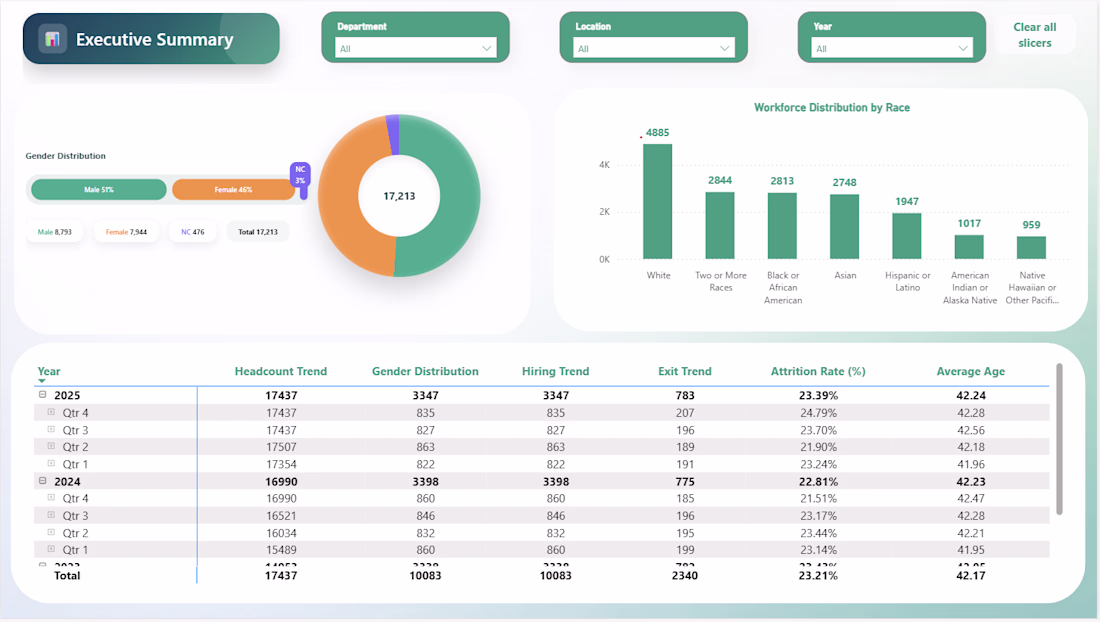Sort by Average Age column header

click(x=971, y=372)
